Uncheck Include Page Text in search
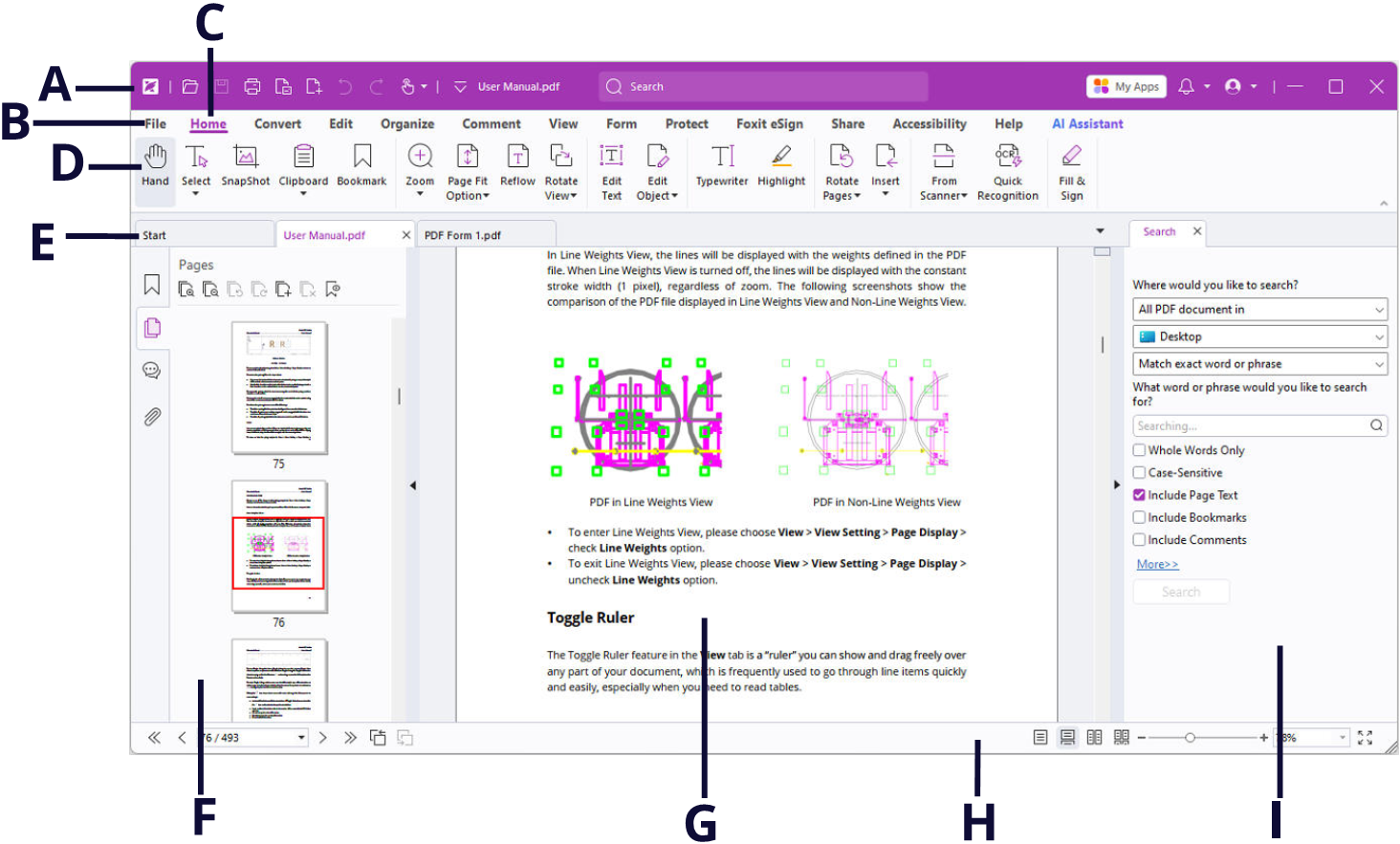Image resolution: width=1400 pixels, height=844 pixels. point(1139,494)
